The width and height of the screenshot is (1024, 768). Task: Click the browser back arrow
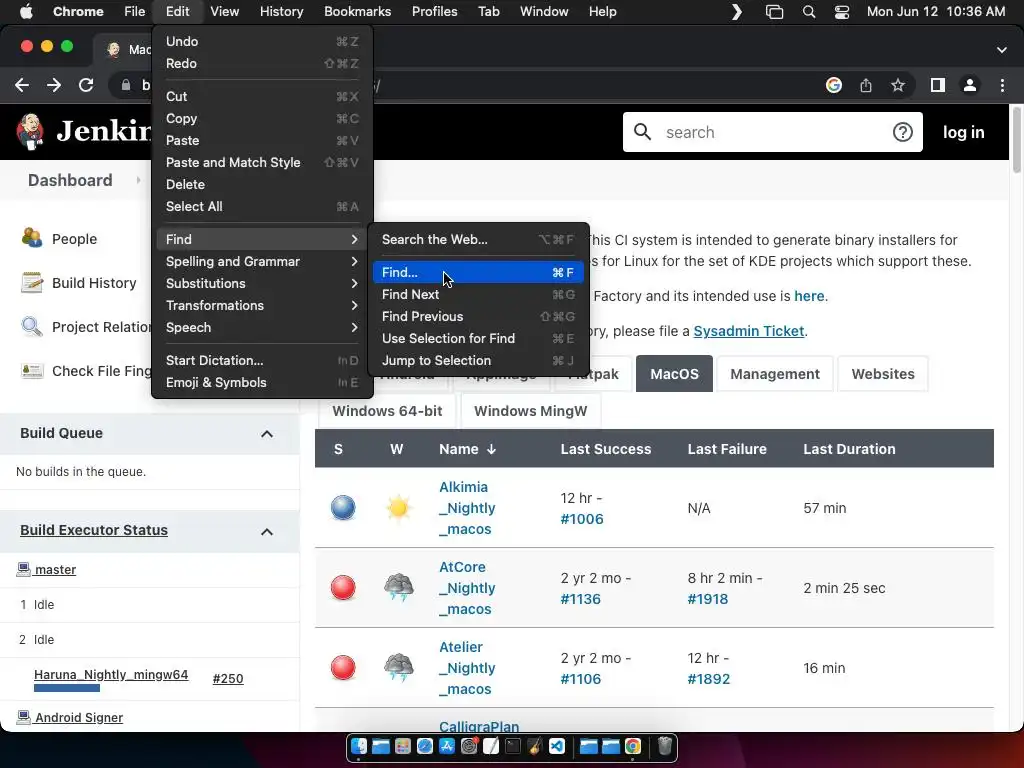click(22, 85)
